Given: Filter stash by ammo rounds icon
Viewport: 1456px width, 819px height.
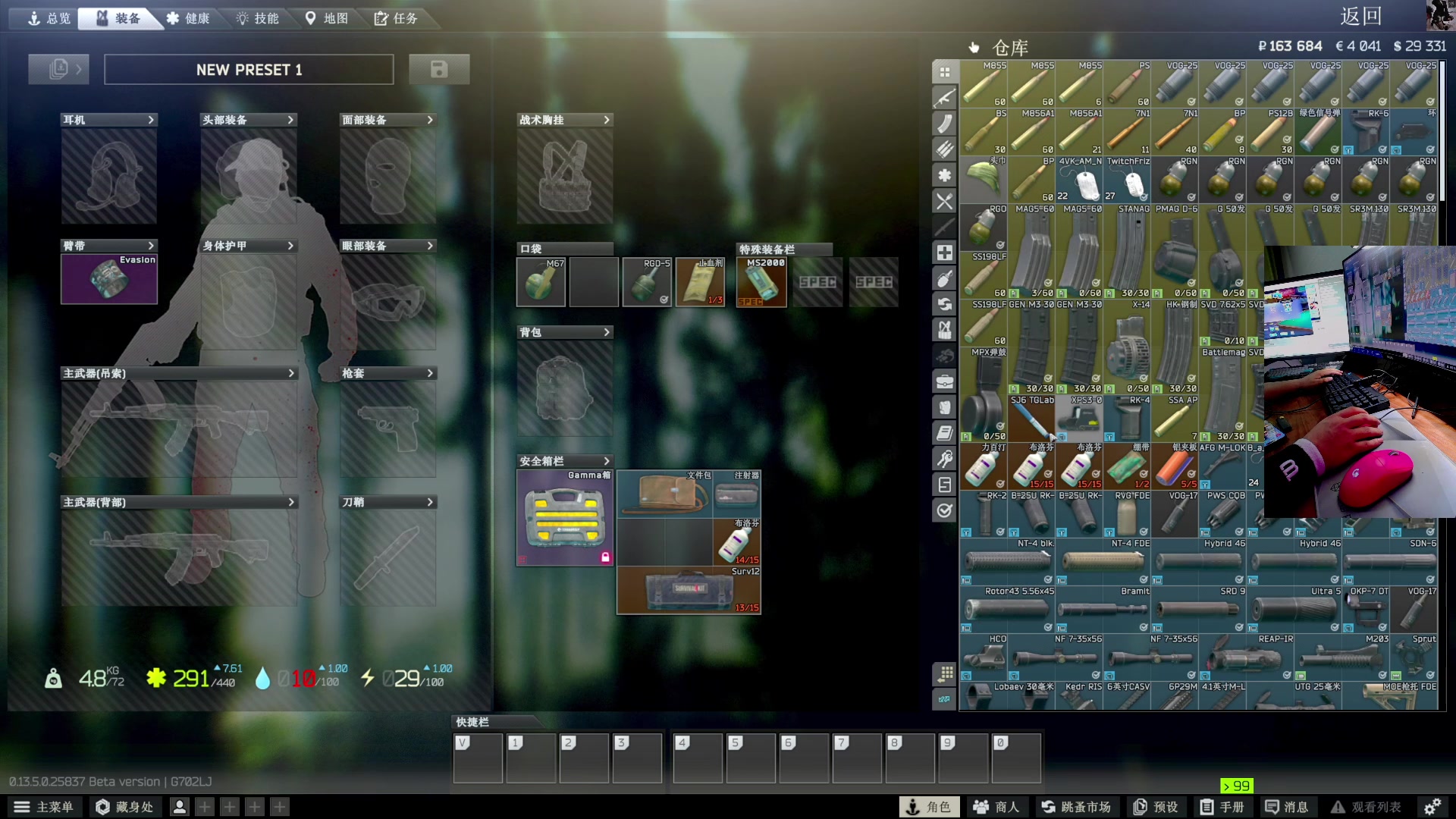Looking at the screenshot, I should pyautogui.click(x=944, y=149).
